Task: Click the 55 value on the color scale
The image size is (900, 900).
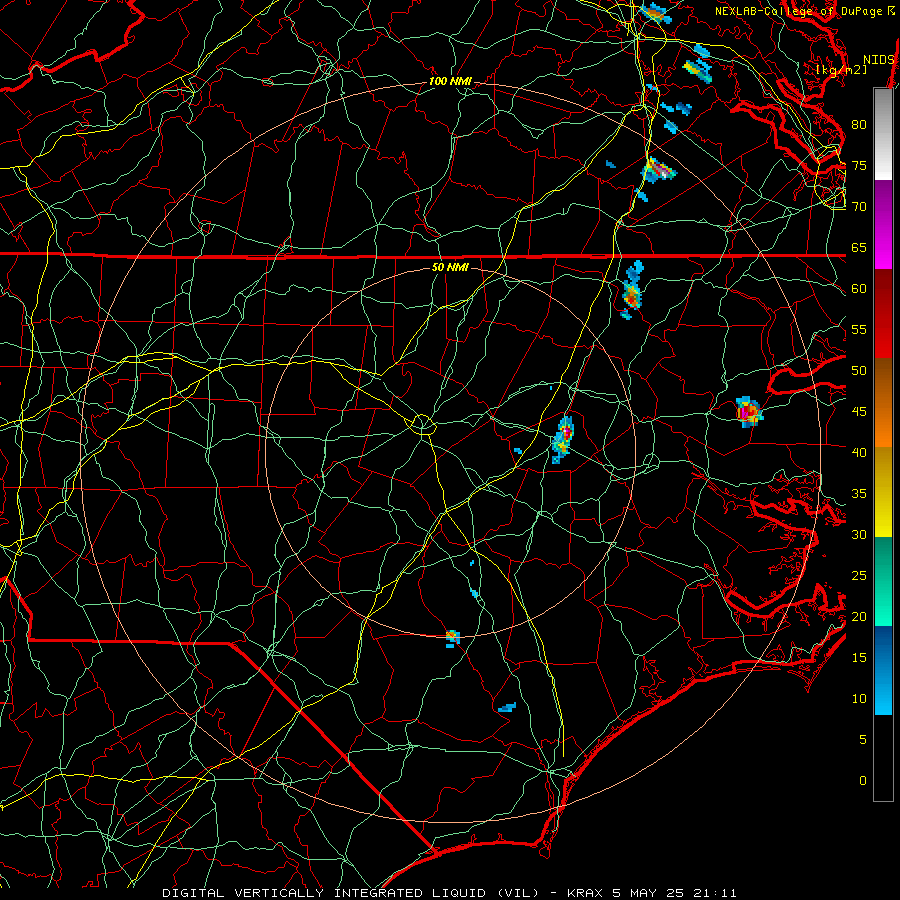Action: tap(859, 329)
